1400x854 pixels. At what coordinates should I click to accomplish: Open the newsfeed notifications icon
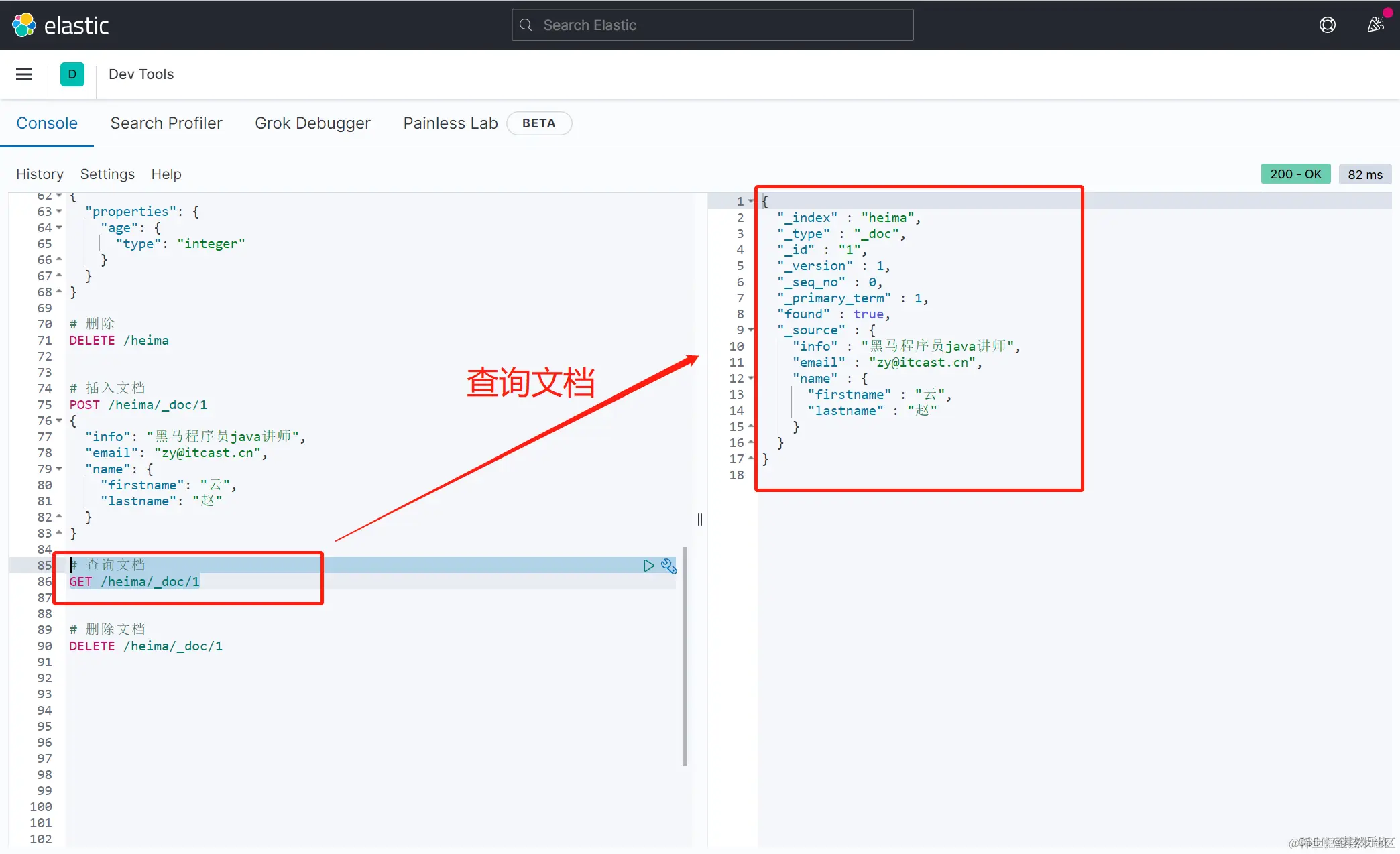click(x=1375, y=25)
